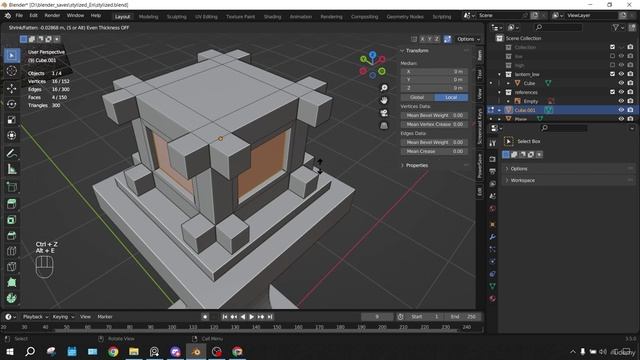Viewport: 640px width, 360px height.
Task: Select the Annotate tool
Action: [12, 153]
